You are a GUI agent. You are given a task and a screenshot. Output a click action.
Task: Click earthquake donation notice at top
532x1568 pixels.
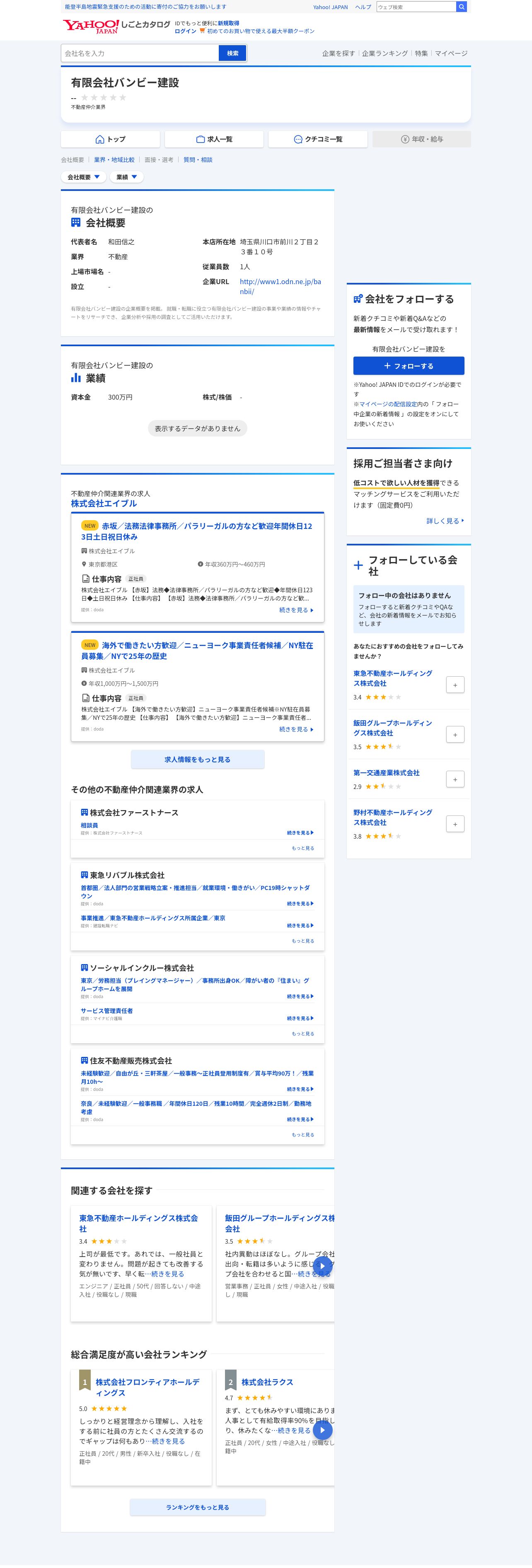tap(145, 7)
